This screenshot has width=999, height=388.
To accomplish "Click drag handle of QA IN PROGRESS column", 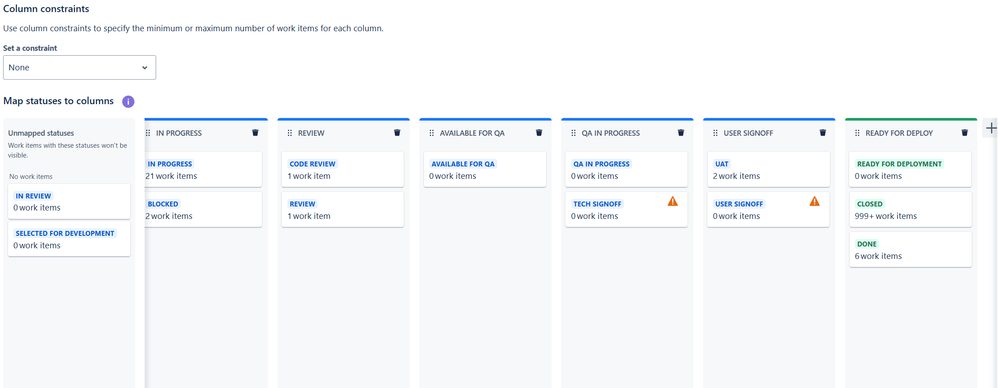I will pyautogui.click(x=573, y=133).
